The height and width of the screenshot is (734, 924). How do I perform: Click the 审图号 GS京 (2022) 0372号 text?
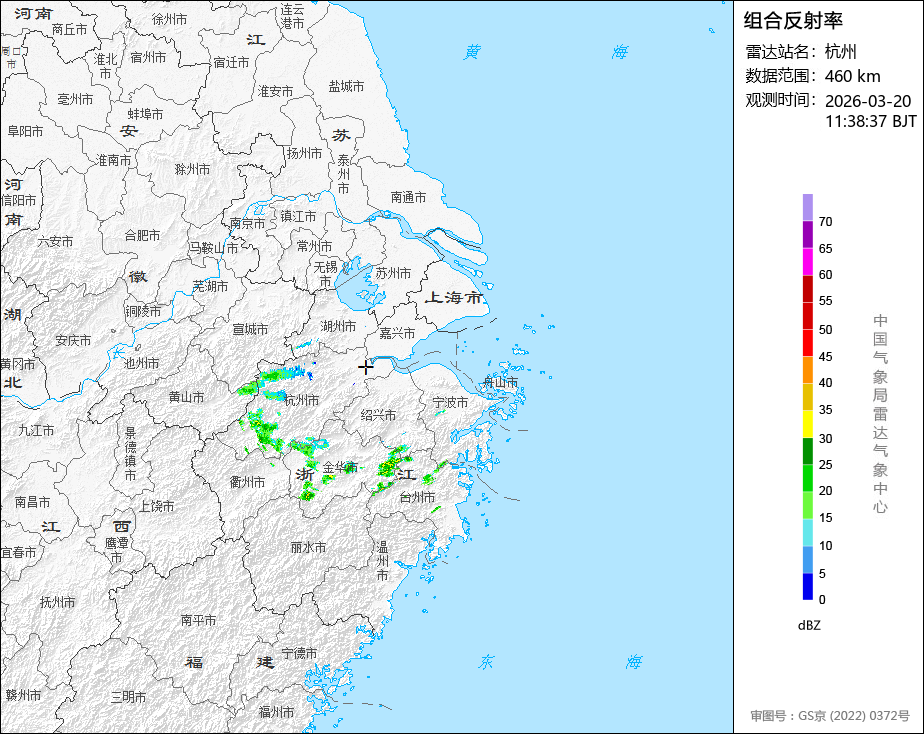[830, 716]
